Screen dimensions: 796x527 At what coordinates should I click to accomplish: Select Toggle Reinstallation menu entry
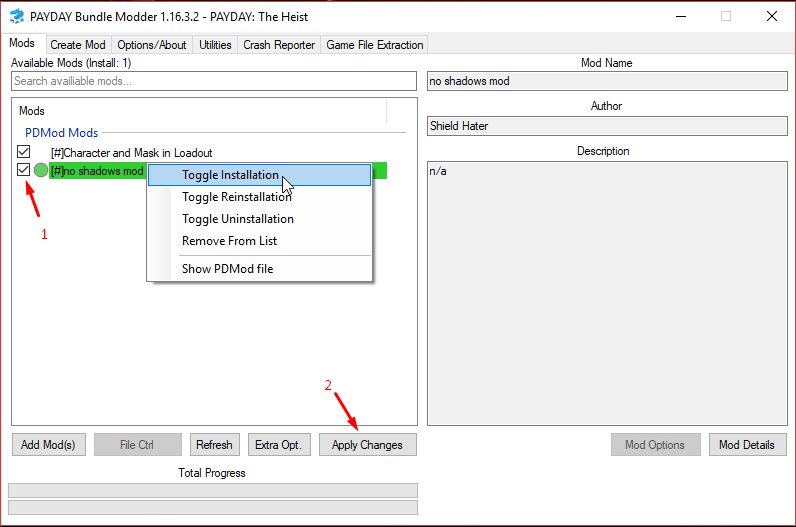pyautogui.click(x=259, y=197)
